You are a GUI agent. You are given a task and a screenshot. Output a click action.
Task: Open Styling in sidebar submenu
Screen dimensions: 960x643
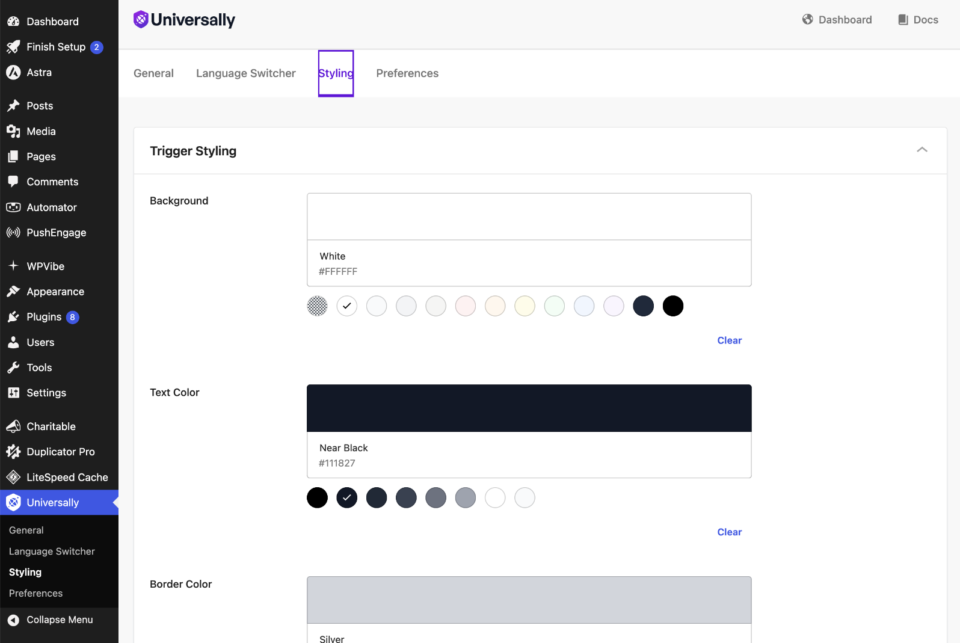[25, 572]
